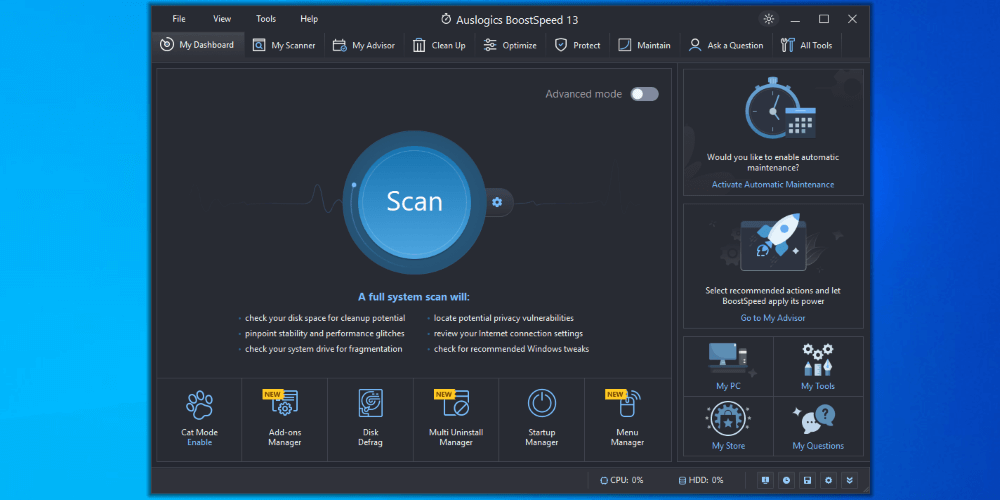Viewport: 1000px width, 500px height.
Task: Toggle Advanced mode switch
Action: point(644,94)
